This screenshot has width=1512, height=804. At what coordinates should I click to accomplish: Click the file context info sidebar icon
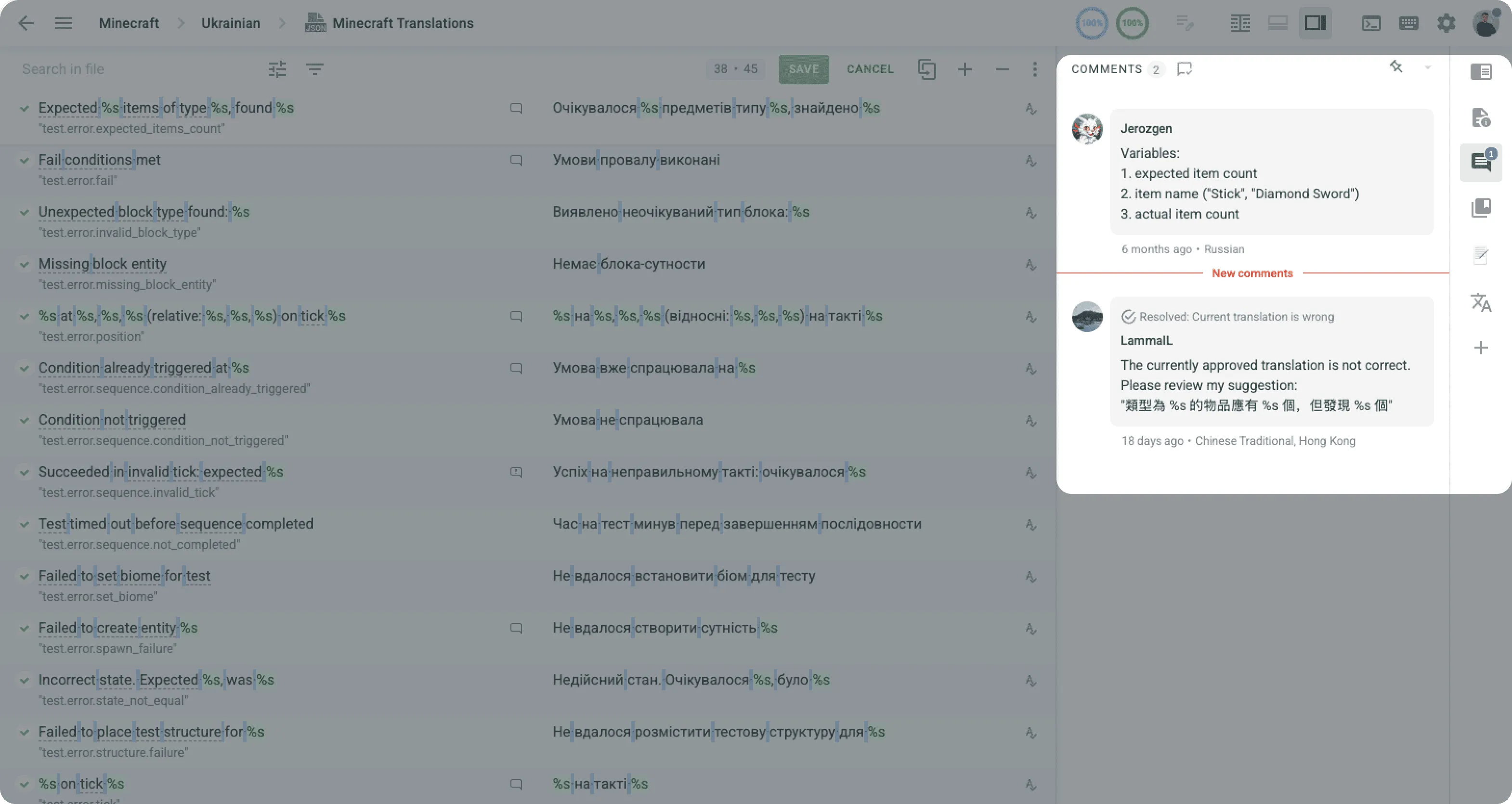[1480, 117]
